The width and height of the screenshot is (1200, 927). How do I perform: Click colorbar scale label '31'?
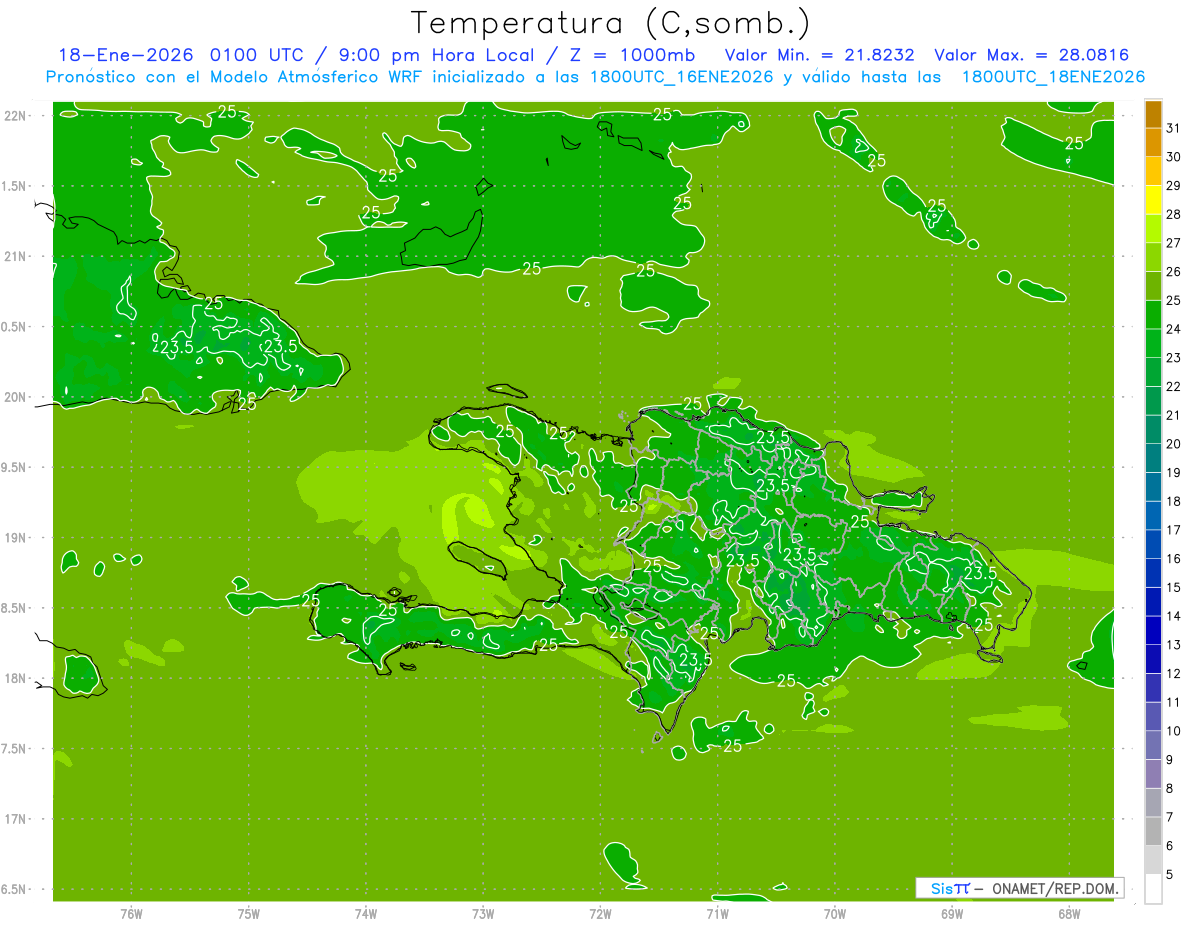pyautogui.click(x=1173, y=128)
